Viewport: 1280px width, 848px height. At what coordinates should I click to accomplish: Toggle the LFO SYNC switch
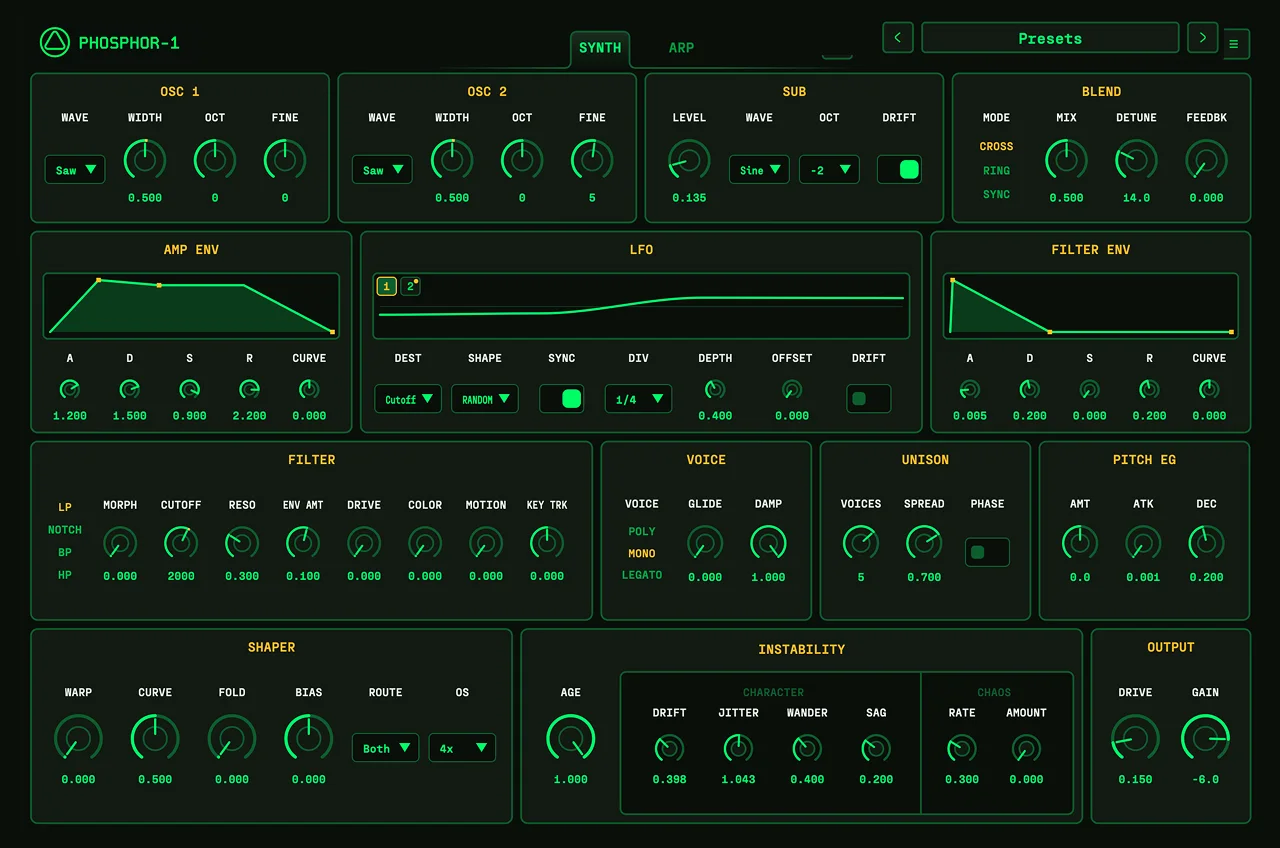562,399
